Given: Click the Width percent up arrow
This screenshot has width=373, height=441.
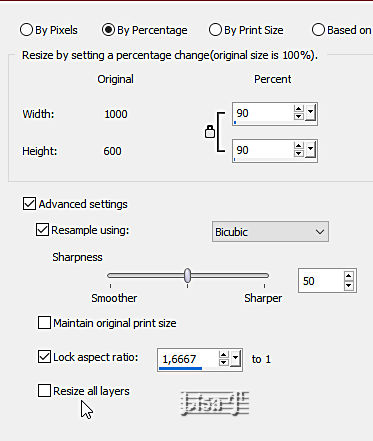Looking at the screenshot, I should coord(298,109).
